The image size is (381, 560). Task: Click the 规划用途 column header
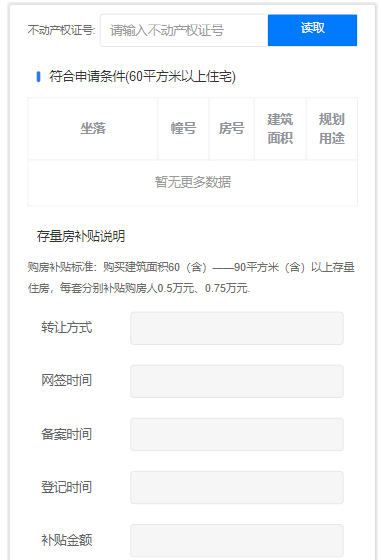332,129
